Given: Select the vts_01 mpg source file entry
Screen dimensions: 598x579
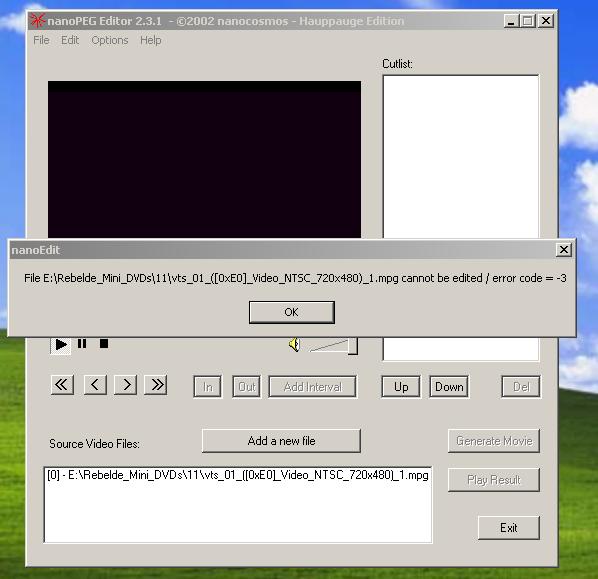Looking at the screenshot, I should [238, 475].
